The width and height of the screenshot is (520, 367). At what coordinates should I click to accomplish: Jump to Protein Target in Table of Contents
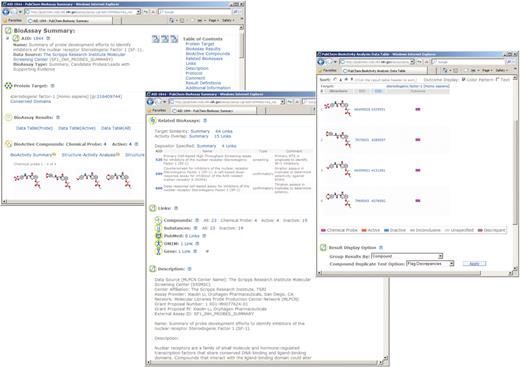click(x=200, y=44)
